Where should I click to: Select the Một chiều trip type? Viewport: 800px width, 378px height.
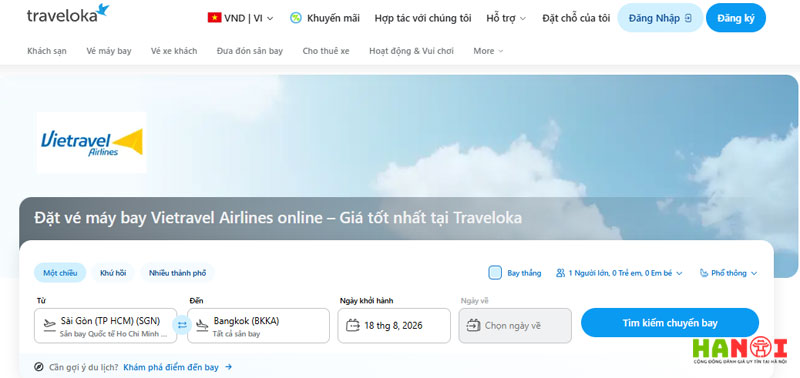coord(60,273)
